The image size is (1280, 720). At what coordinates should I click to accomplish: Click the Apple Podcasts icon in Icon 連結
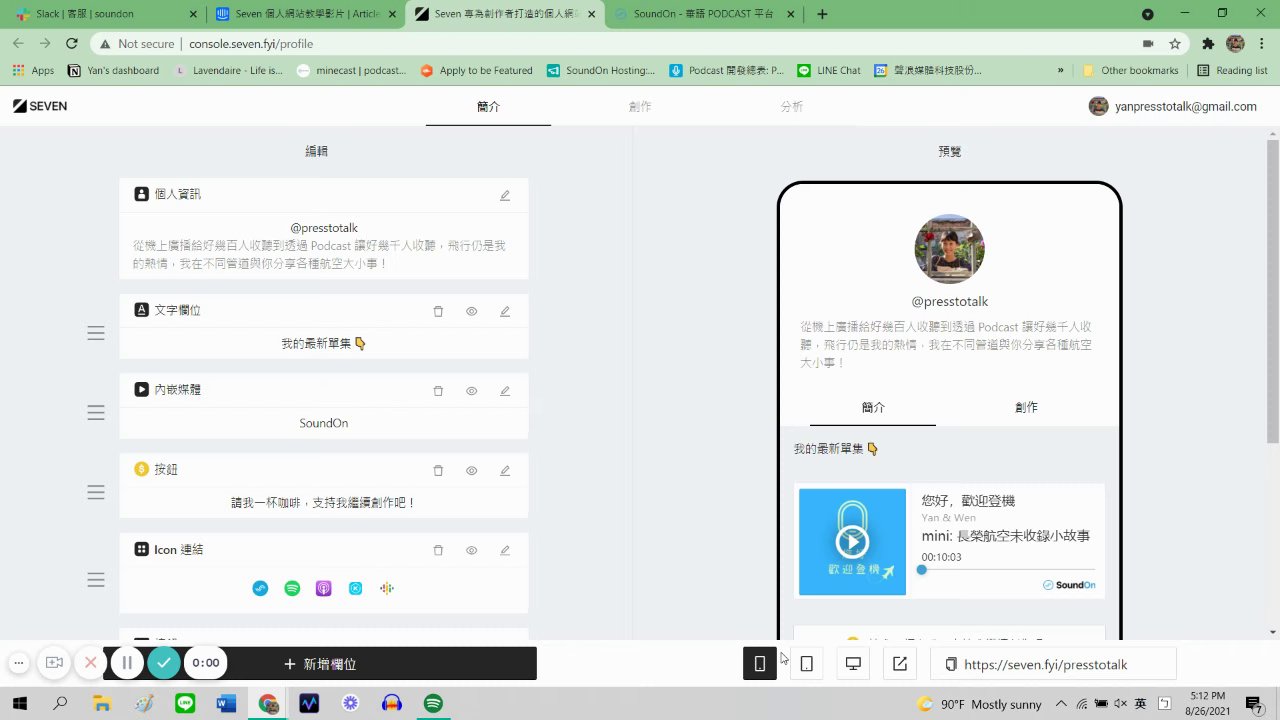(324, 589)
